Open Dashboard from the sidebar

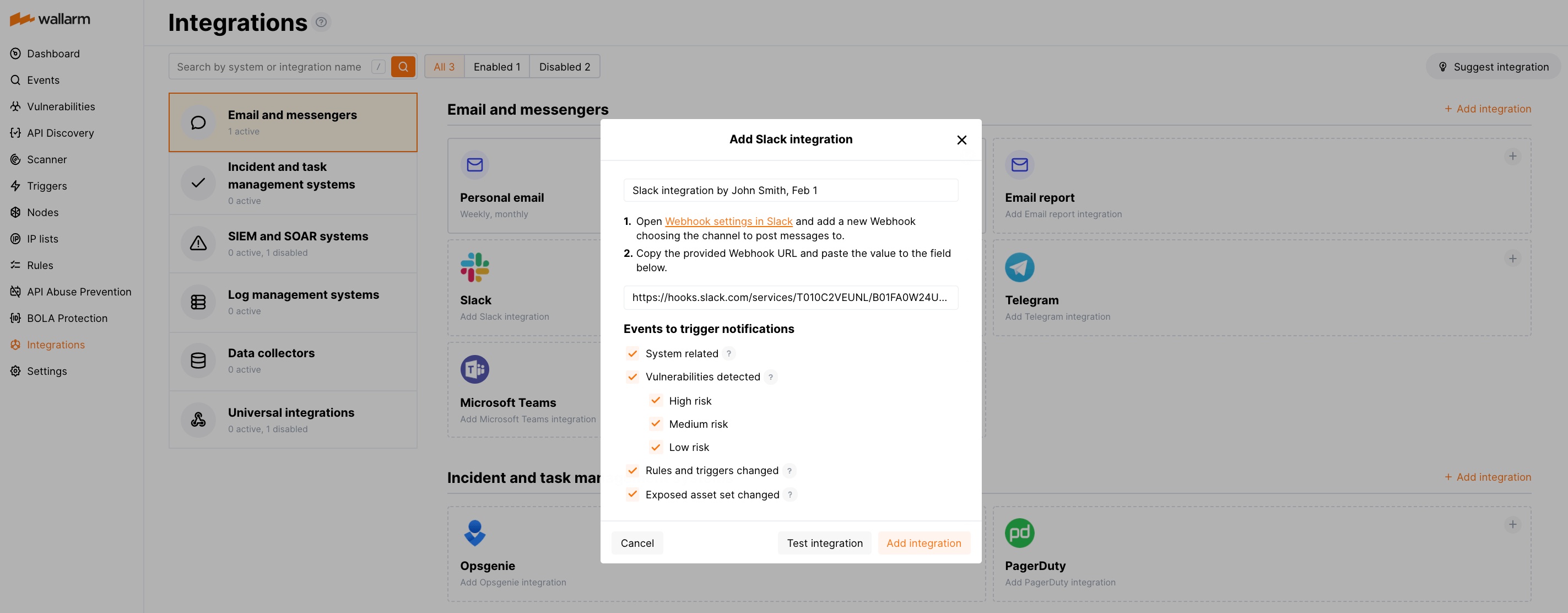click(53, 53)
